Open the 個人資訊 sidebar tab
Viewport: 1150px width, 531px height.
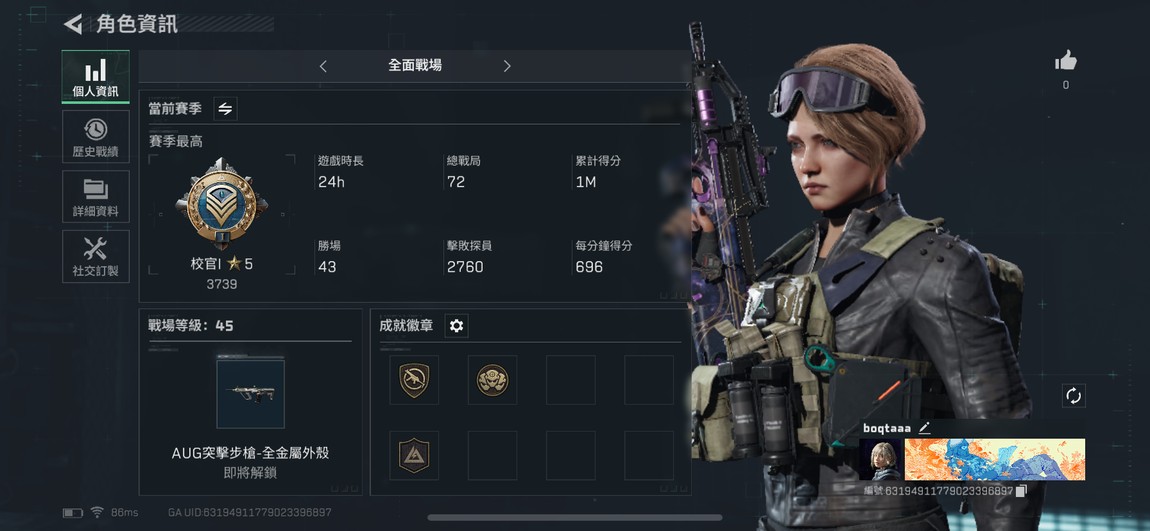[95, 77]
